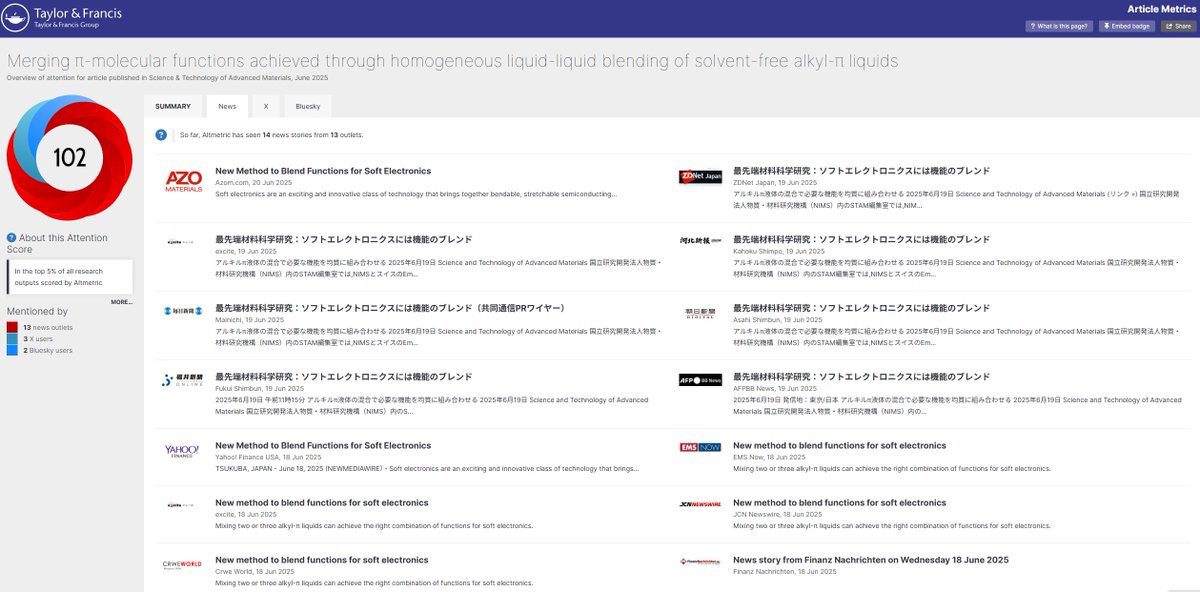Open the ZDNet Japan outlet logo

[700, 176]
